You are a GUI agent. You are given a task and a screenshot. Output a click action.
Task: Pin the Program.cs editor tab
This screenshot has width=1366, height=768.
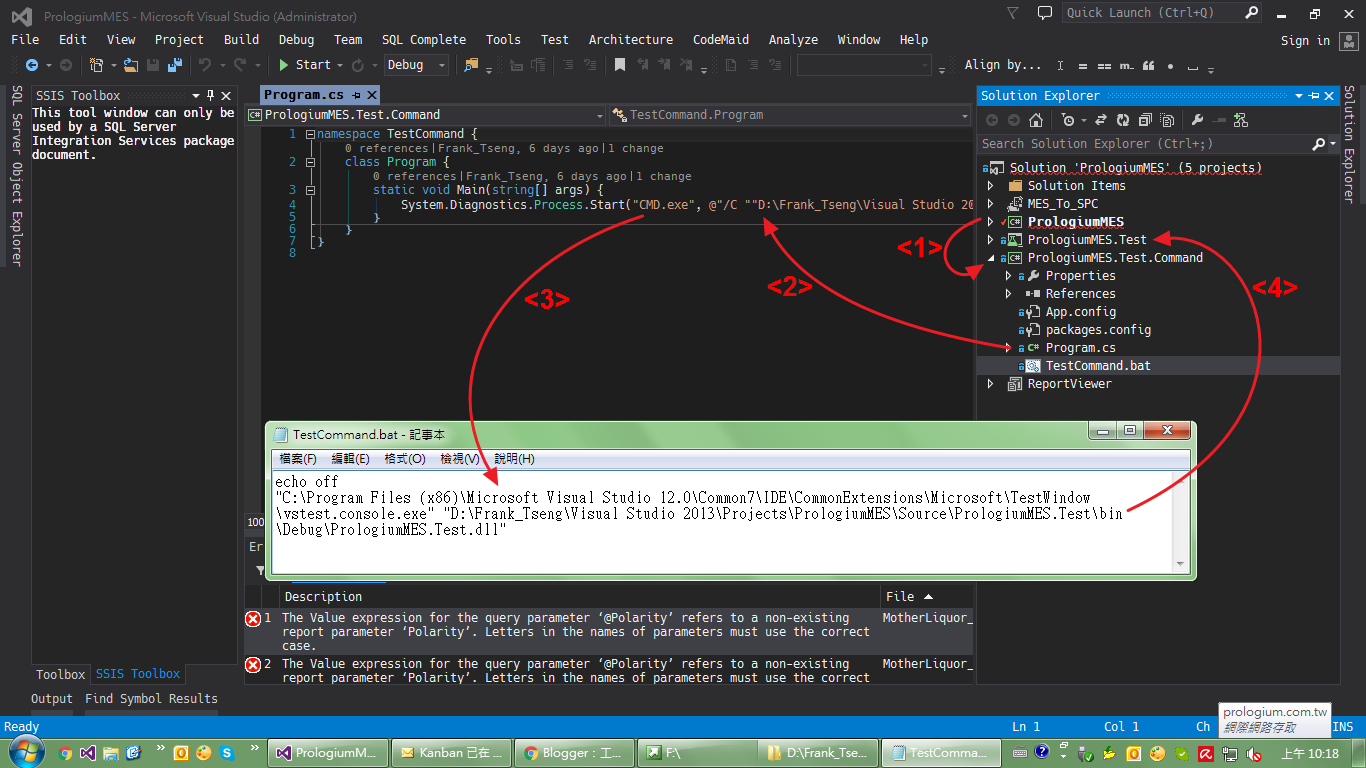tap(356, 95)
